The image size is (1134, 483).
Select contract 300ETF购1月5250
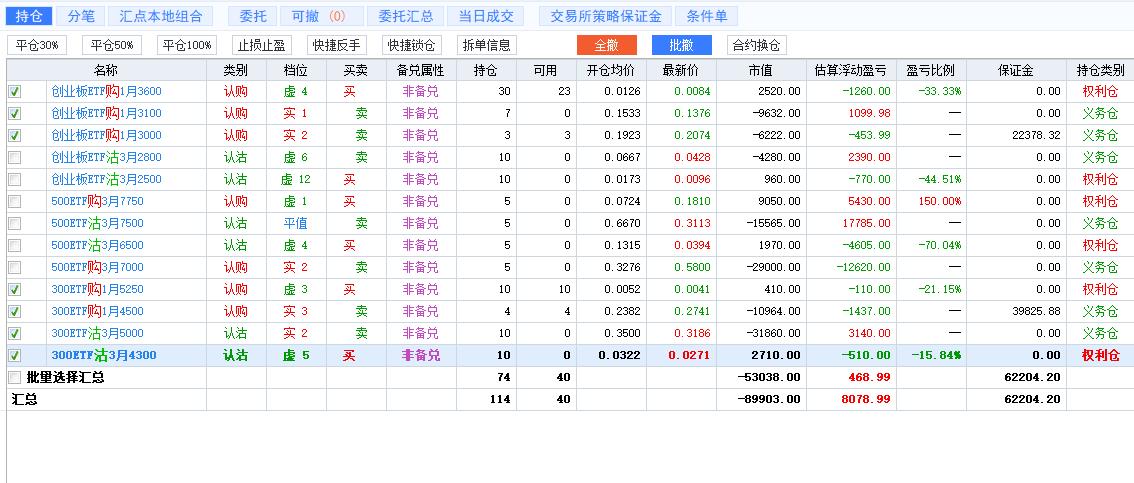coord(98,289)
